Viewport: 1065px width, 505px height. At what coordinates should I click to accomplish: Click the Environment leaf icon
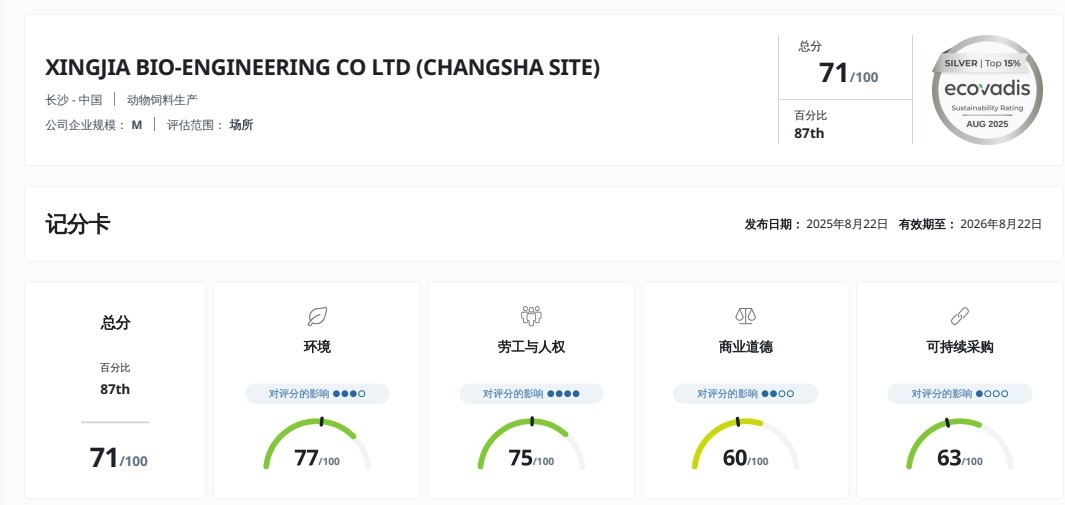tap(317, 316)
